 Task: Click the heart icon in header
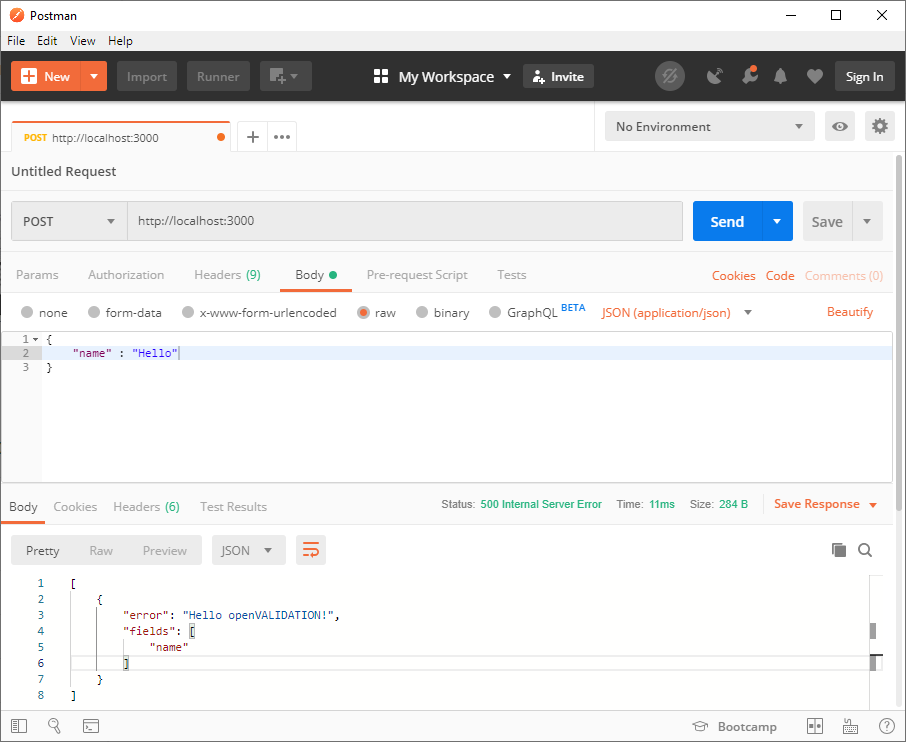point(815,77)
